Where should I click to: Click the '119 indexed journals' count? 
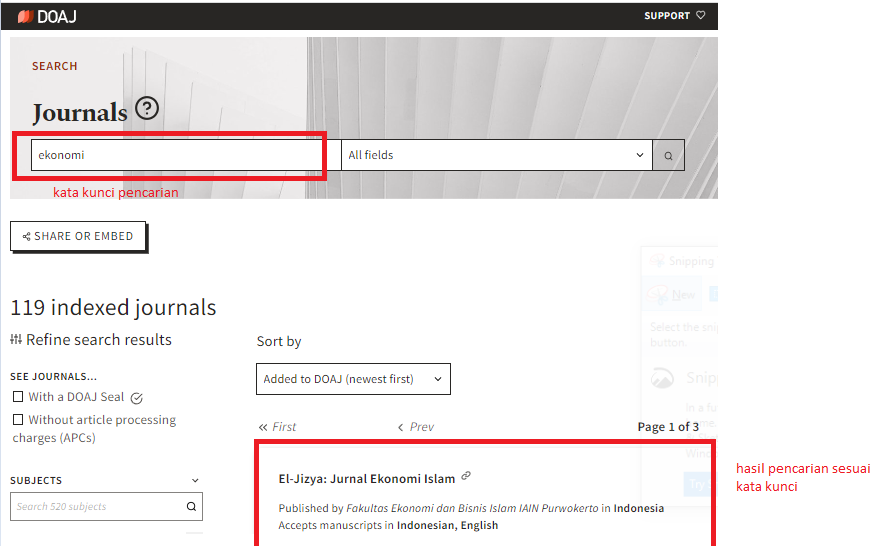(113, 307)
